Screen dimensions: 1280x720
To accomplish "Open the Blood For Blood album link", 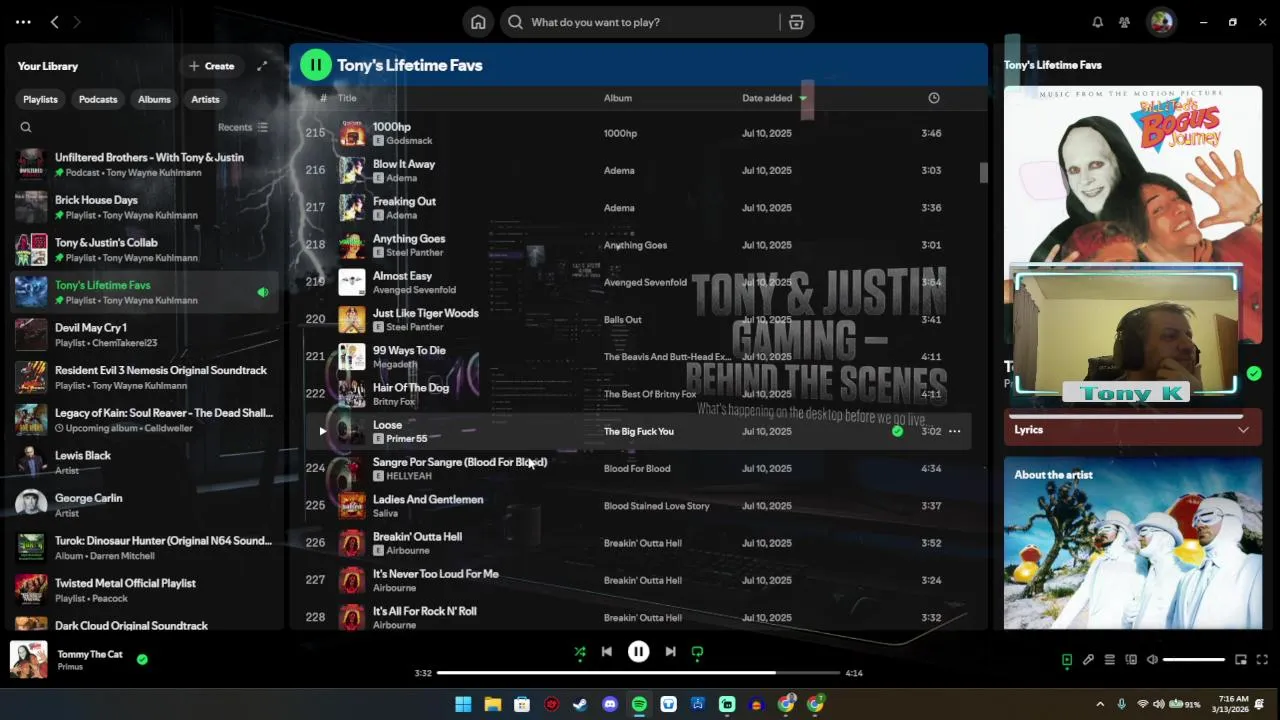I will [x=637, y=468].
